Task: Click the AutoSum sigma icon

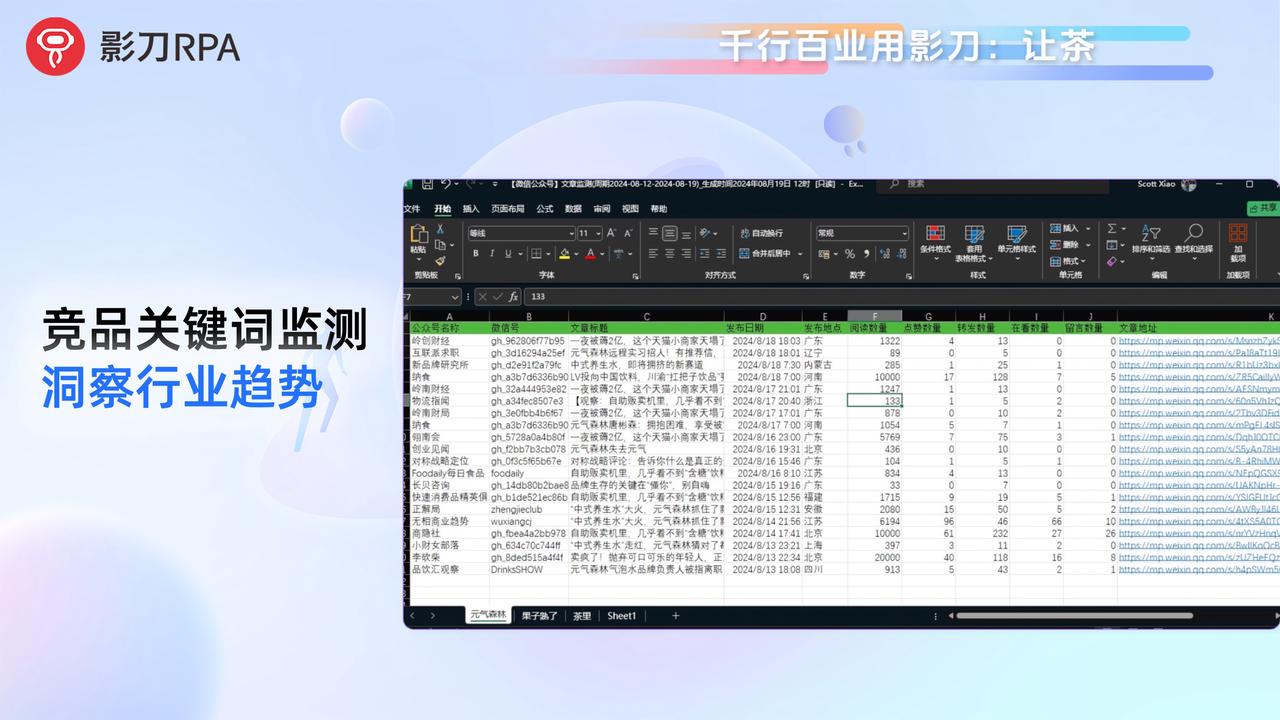Action: 1112,228
